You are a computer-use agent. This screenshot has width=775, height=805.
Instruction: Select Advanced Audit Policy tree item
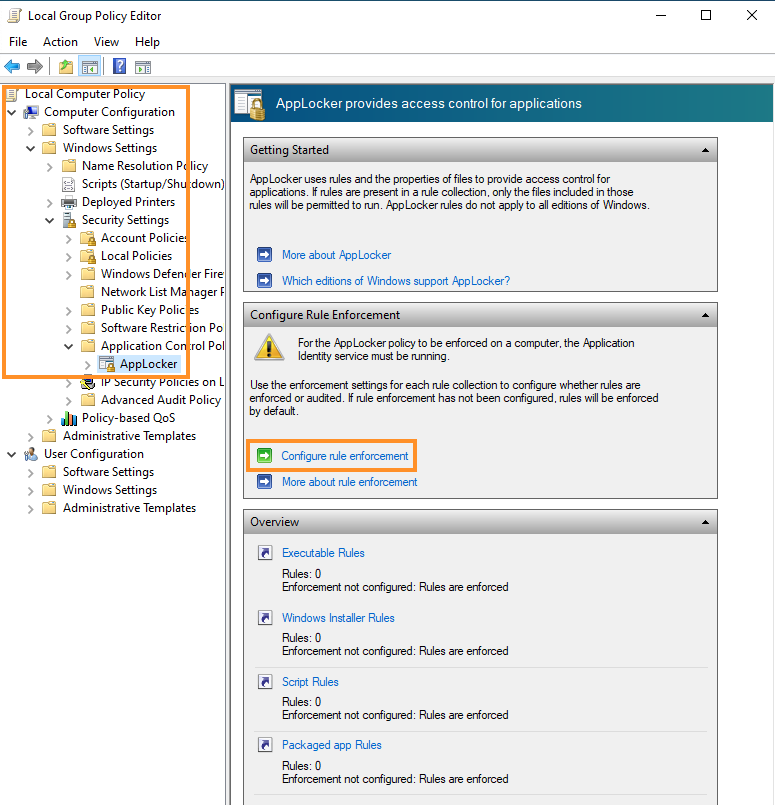tap(161, 400)
